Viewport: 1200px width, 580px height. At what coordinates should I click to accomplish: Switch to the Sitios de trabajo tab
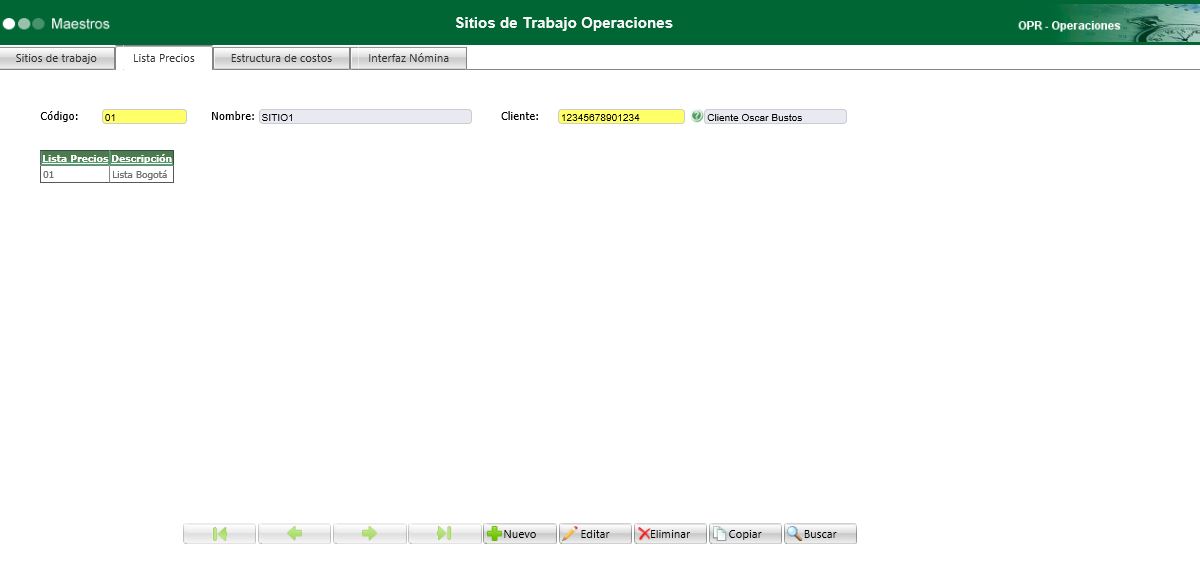click(56, 58)
